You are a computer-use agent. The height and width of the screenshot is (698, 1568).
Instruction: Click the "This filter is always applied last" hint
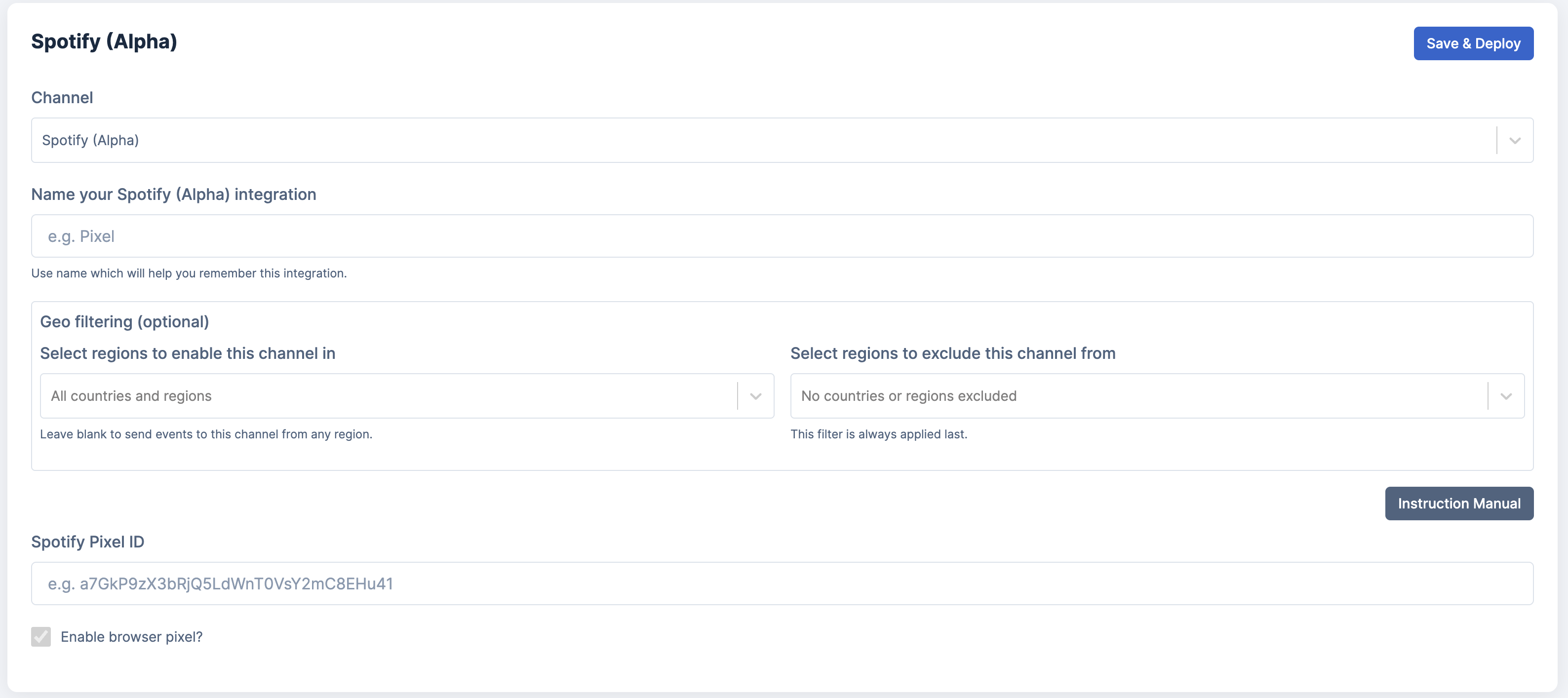click(x=878, y=434)
